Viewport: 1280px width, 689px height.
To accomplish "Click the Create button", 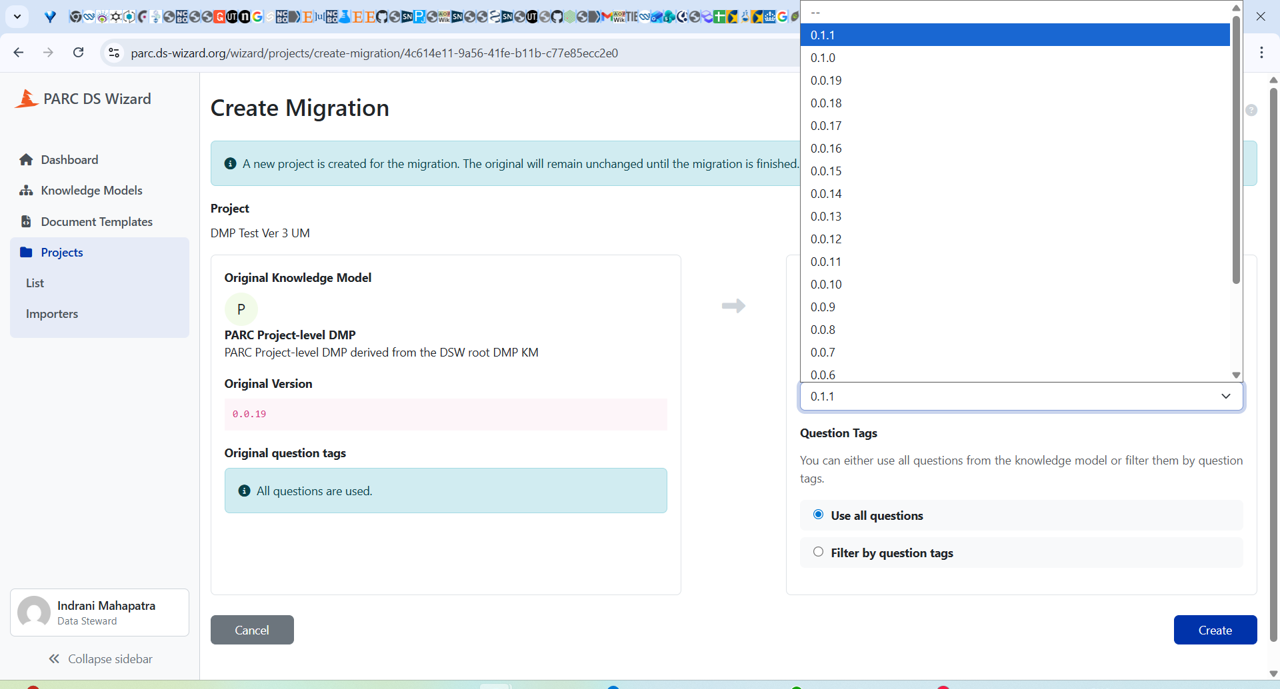I will (1214, 630).
